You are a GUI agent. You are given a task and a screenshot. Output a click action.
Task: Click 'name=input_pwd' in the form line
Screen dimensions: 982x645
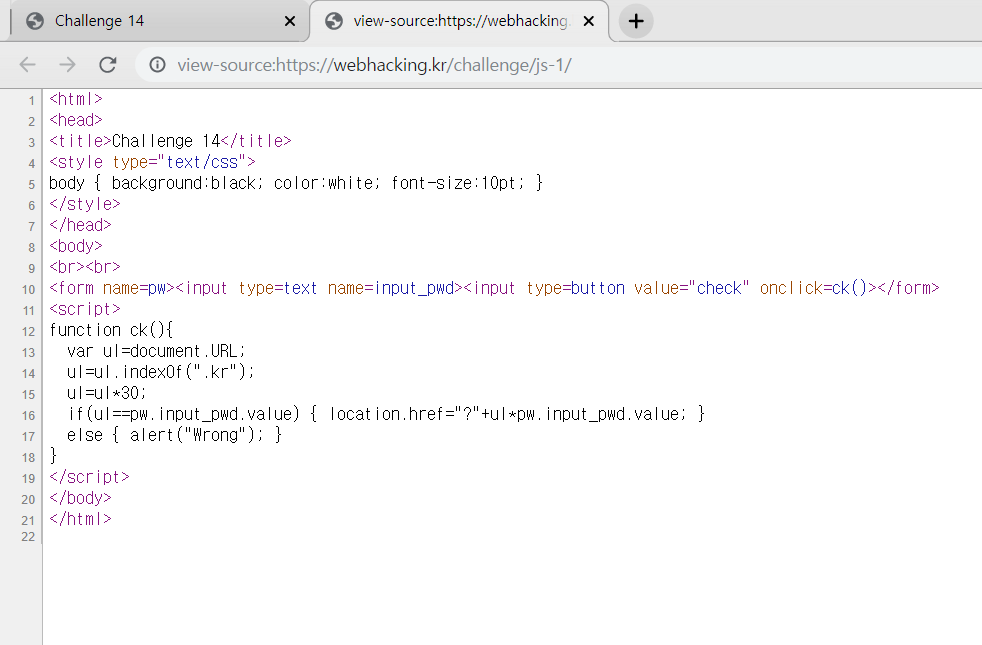tap(391, 288)
